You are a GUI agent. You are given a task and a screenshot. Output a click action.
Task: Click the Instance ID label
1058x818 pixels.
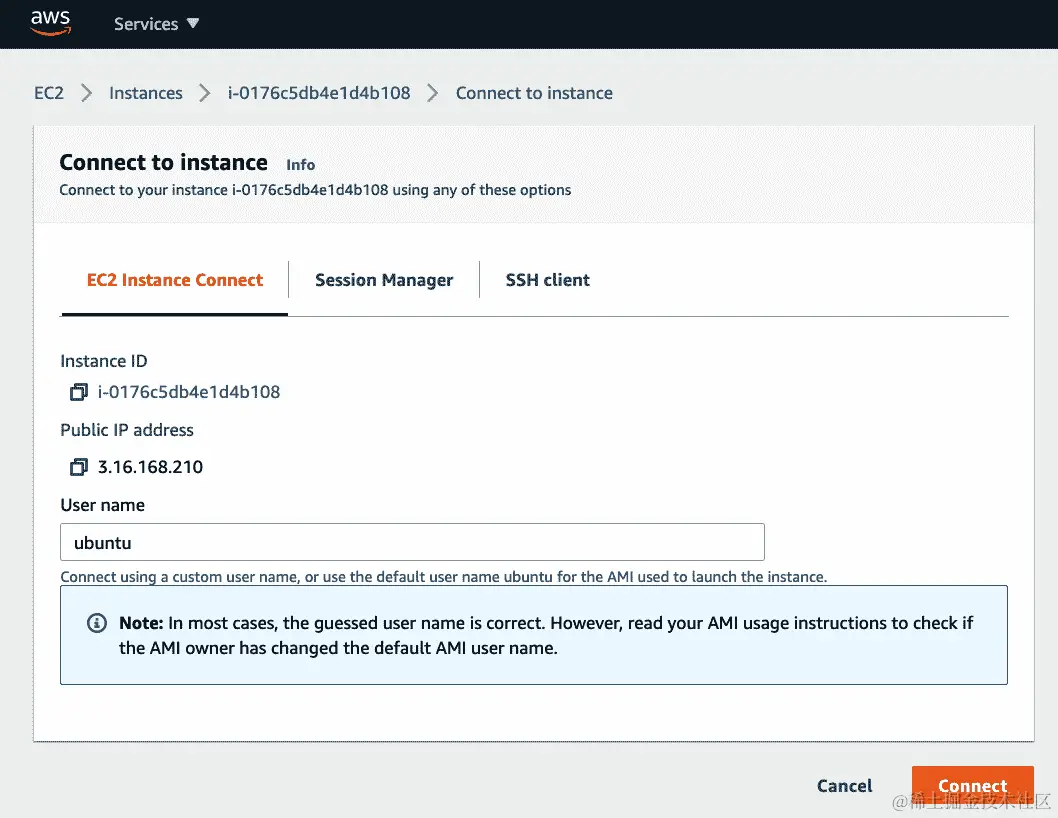(104, 361)
